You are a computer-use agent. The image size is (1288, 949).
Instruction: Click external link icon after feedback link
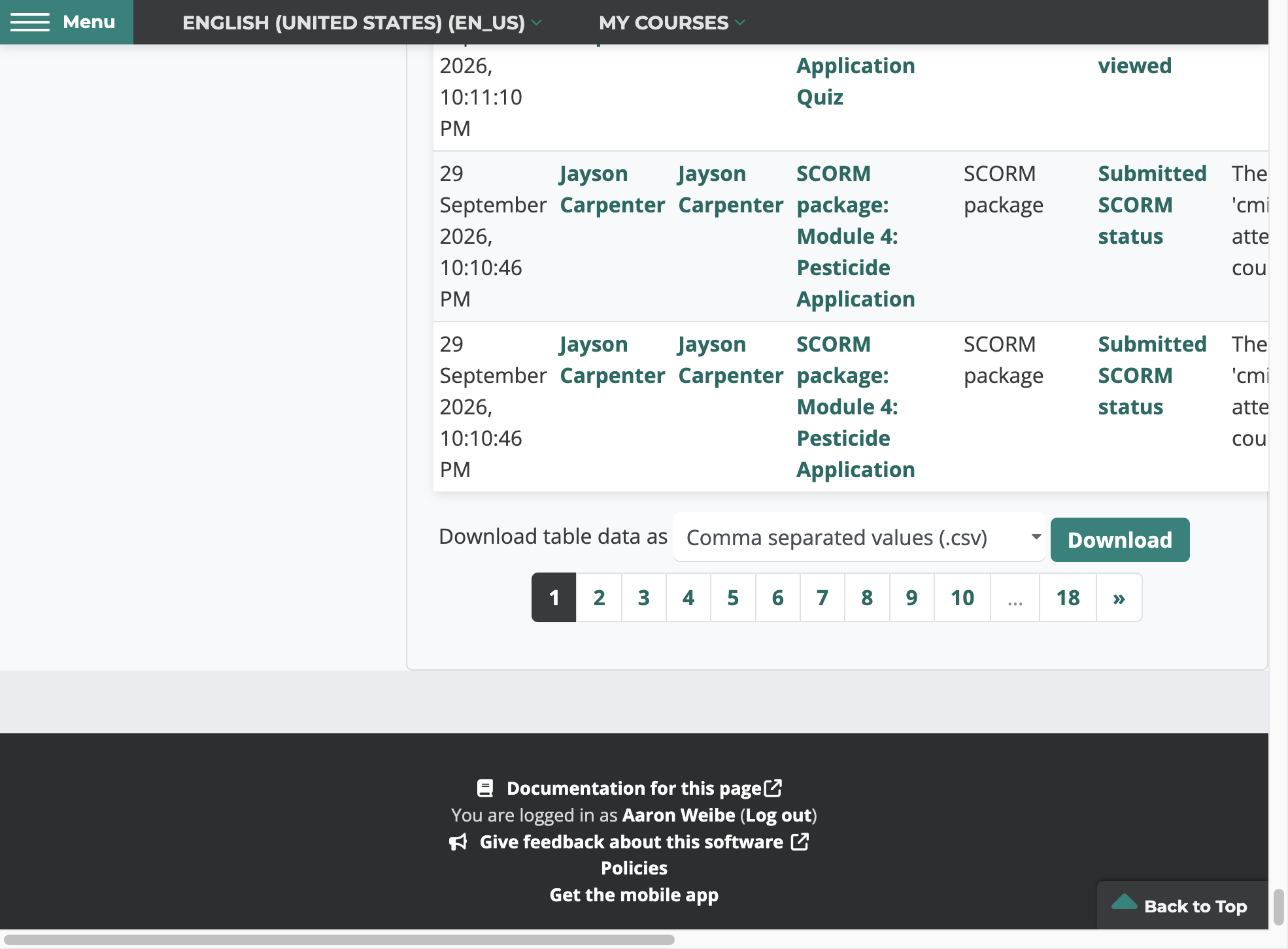click(800, 841)
